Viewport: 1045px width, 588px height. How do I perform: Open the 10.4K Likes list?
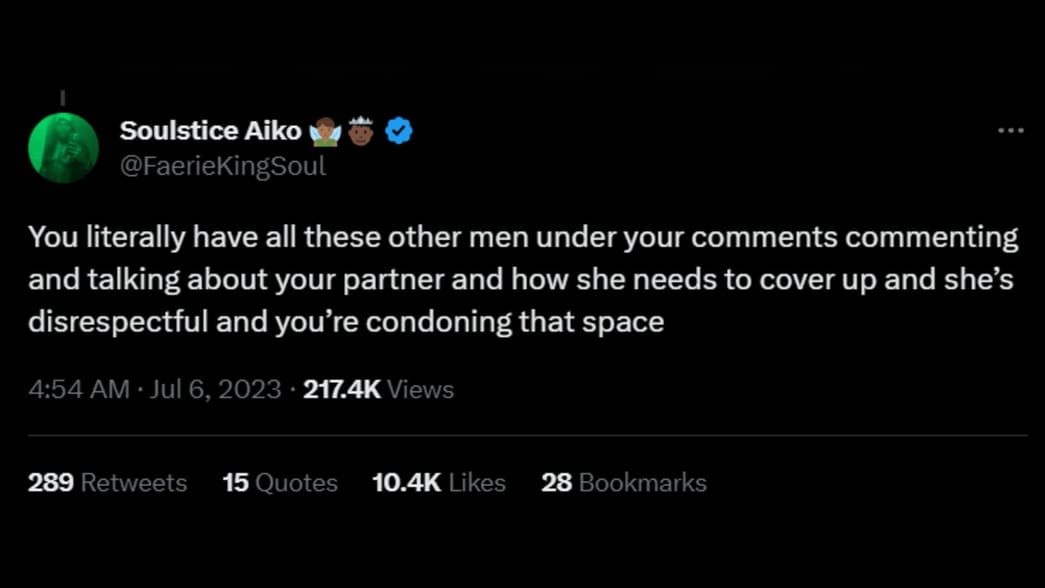point(439,483)
